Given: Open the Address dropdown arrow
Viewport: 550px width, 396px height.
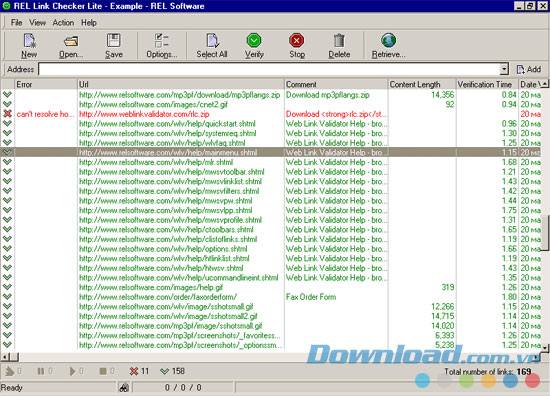Looking at the screenshot, I should pos(504,69).
